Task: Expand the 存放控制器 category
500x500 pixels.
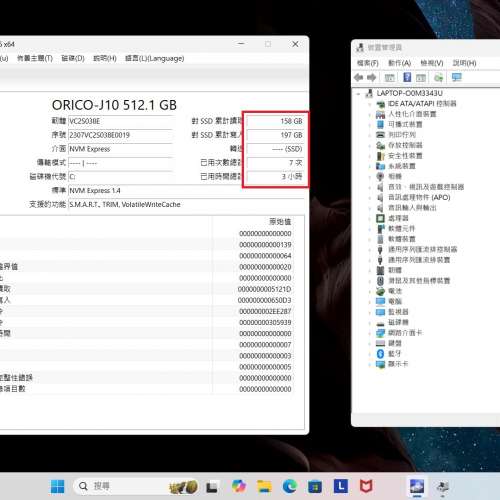Action: coord(370,145)
